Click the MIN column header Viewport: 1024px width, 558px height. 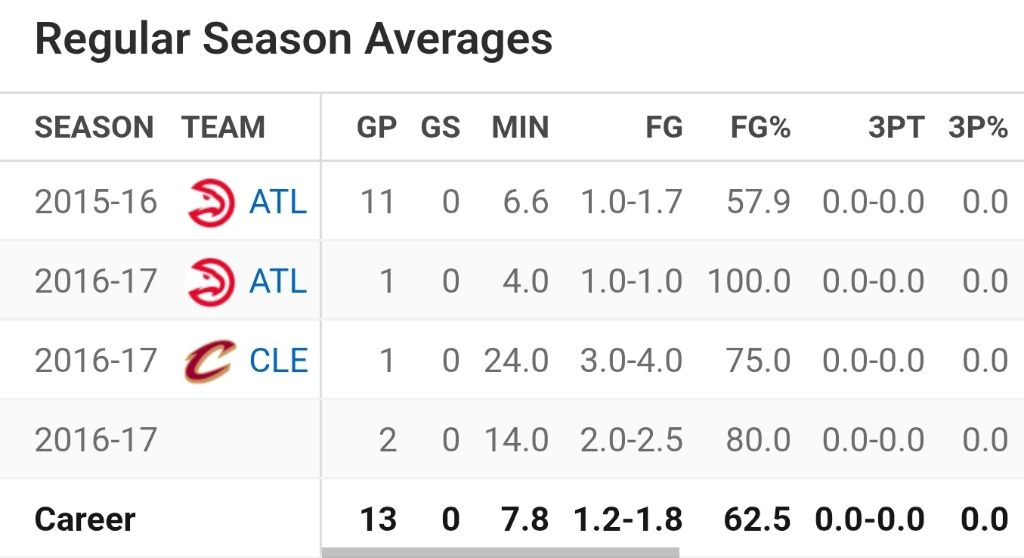point(520,128)
